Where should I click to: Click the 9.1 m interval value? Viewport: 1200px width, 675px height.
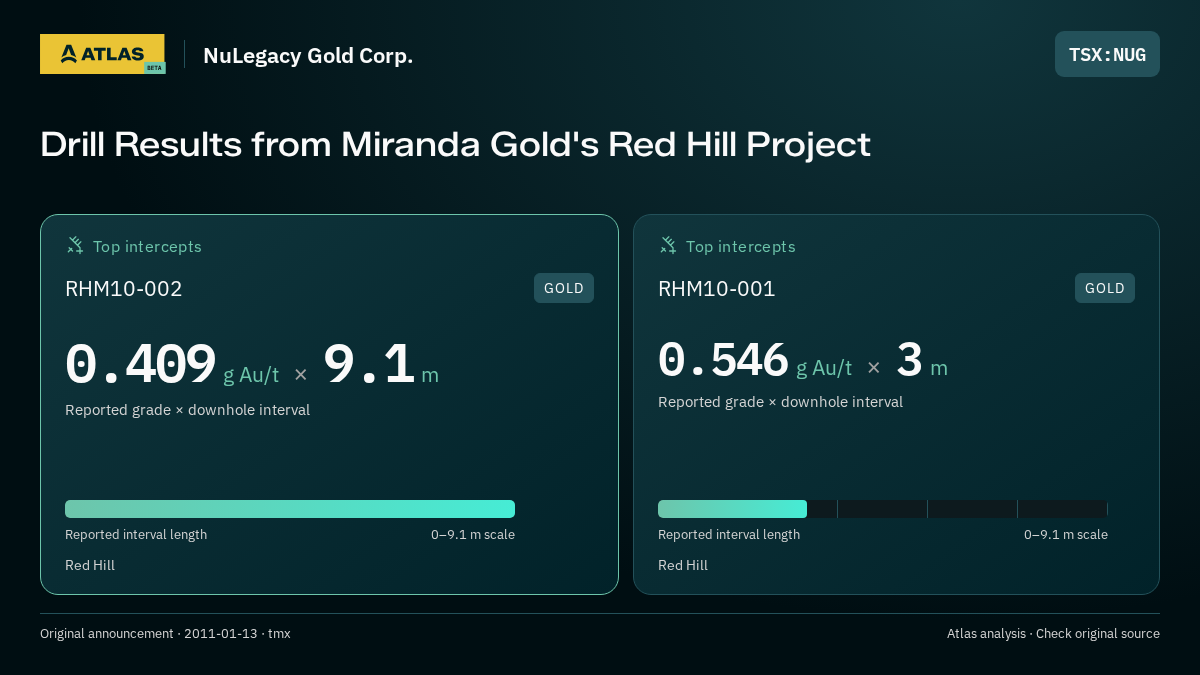click(380, 364)
